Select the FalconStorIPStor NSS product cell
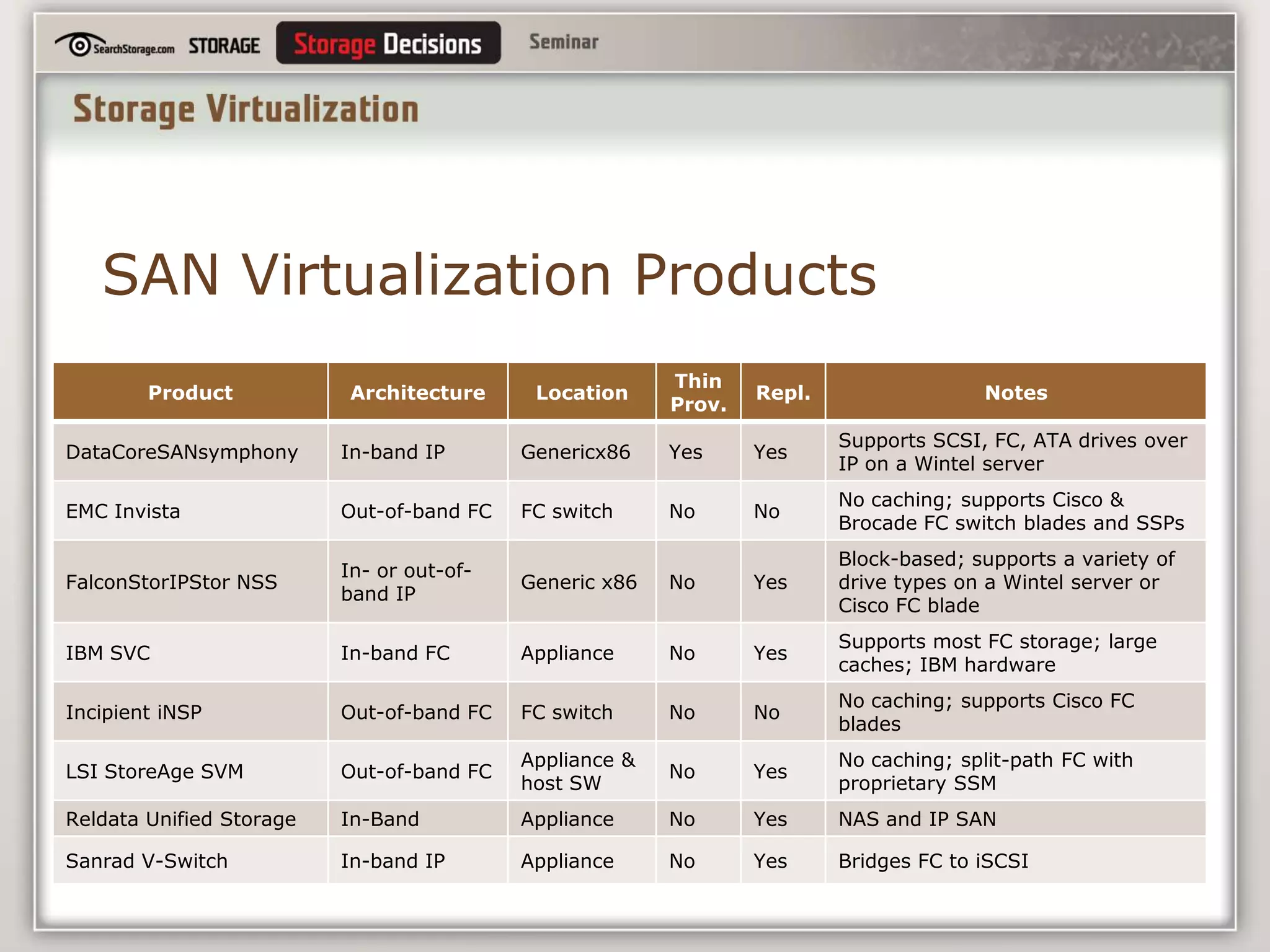This screenshot has width=1270, height=952. (x=190, y=582)
